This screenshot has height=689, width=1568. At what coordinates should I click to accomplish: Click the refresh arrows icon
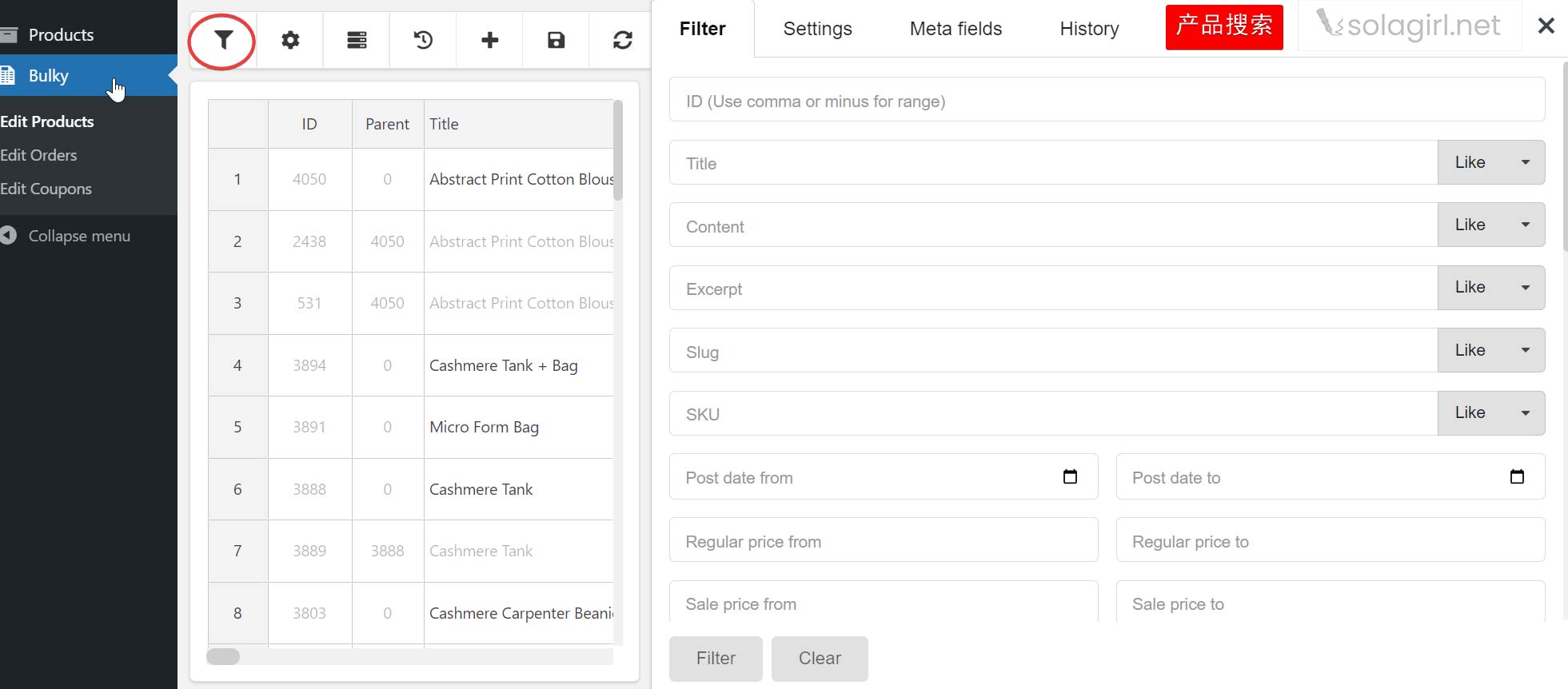[622, 40]
